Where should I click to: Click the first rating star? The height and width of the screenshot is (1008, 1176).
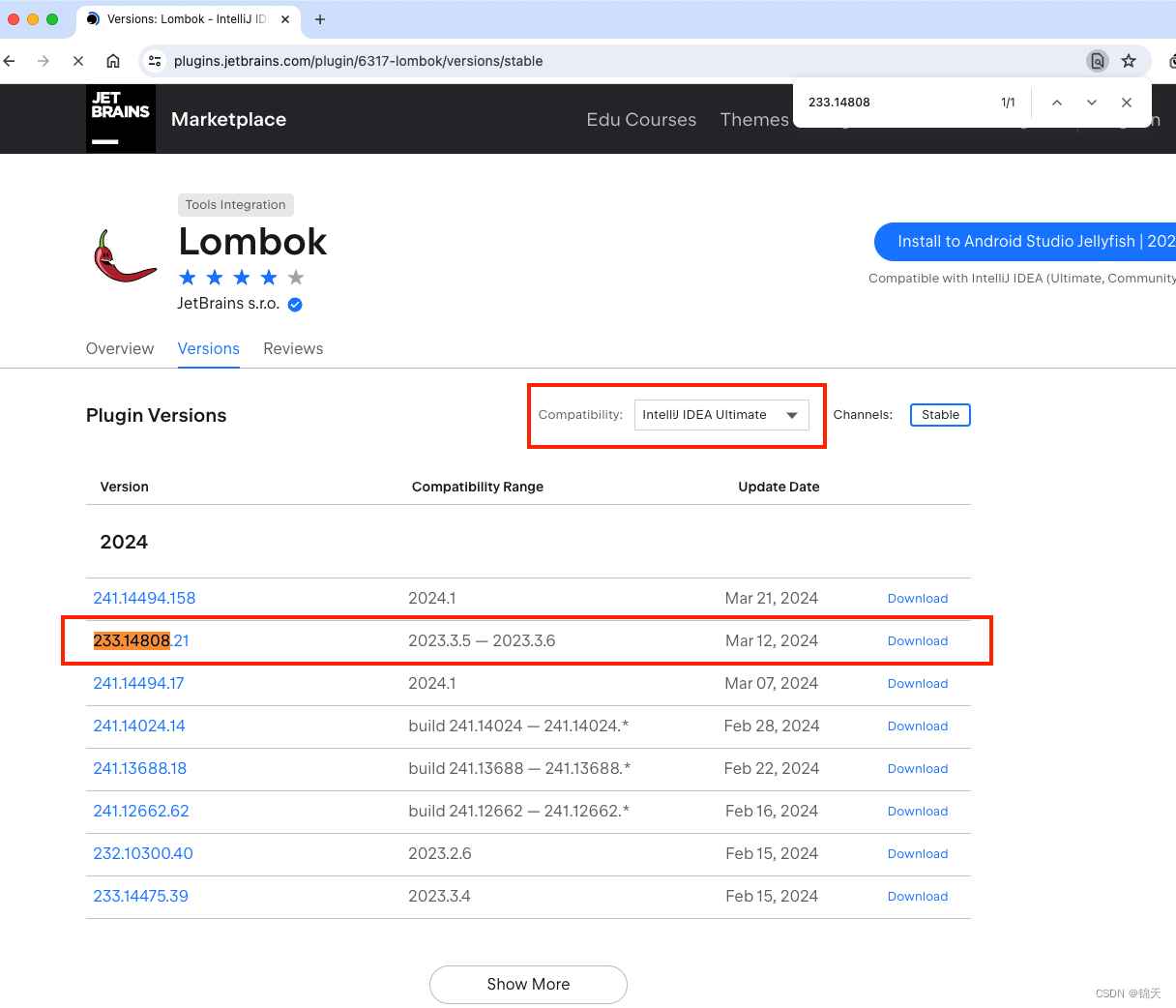point(188,278)
